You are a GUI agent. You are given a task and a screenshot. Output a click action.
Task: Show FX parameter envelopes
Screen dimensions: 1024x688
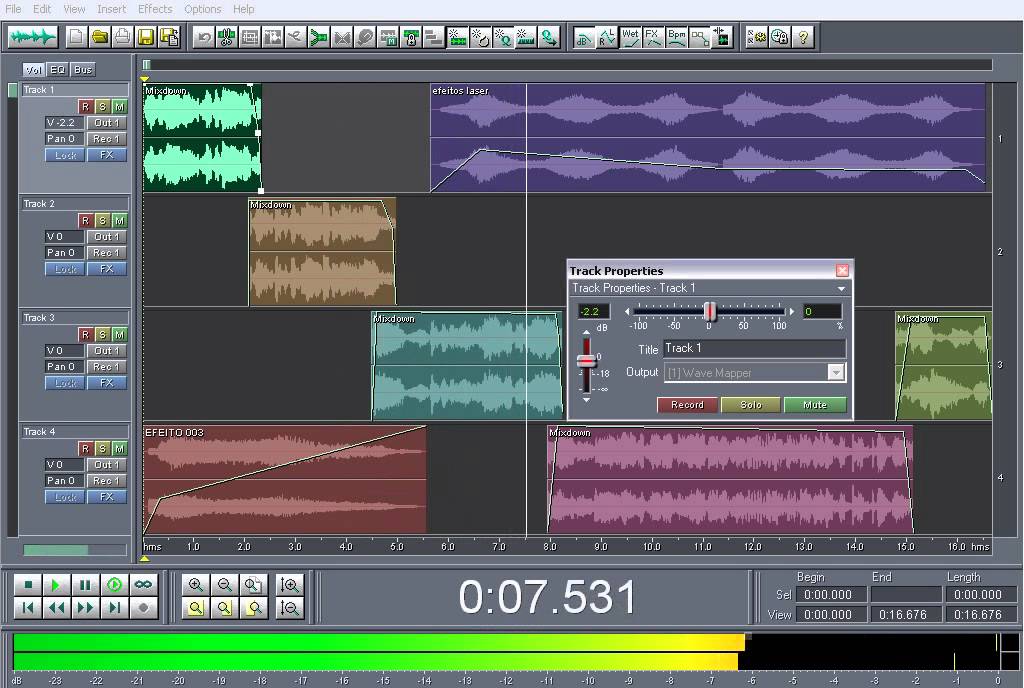coord(653,37)
